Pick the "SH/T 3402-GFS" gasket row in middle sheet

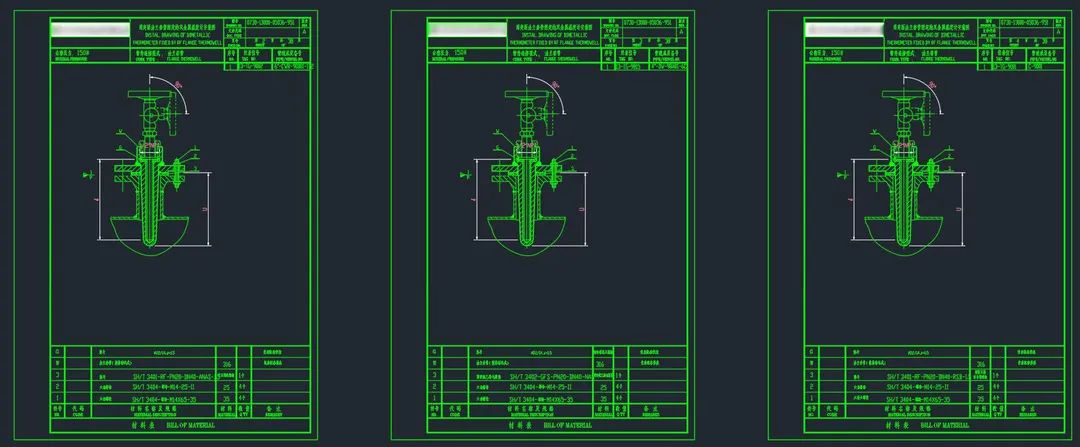(557, 377)
